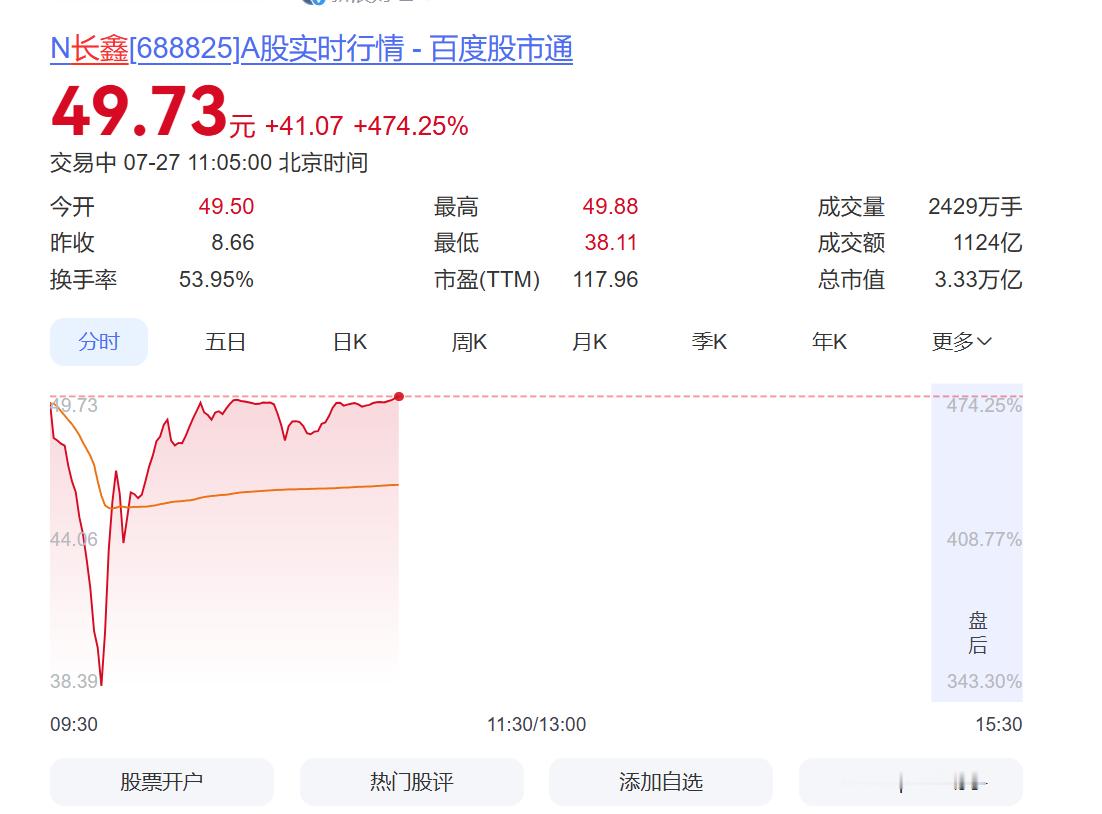1102x814 pixels.
Task: Click the 股票开户 button
Action: point(162,782)
